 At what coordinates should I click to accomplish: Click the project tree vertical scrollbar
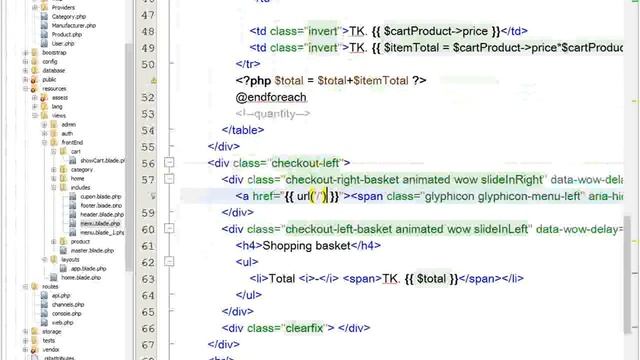[129, 157]
